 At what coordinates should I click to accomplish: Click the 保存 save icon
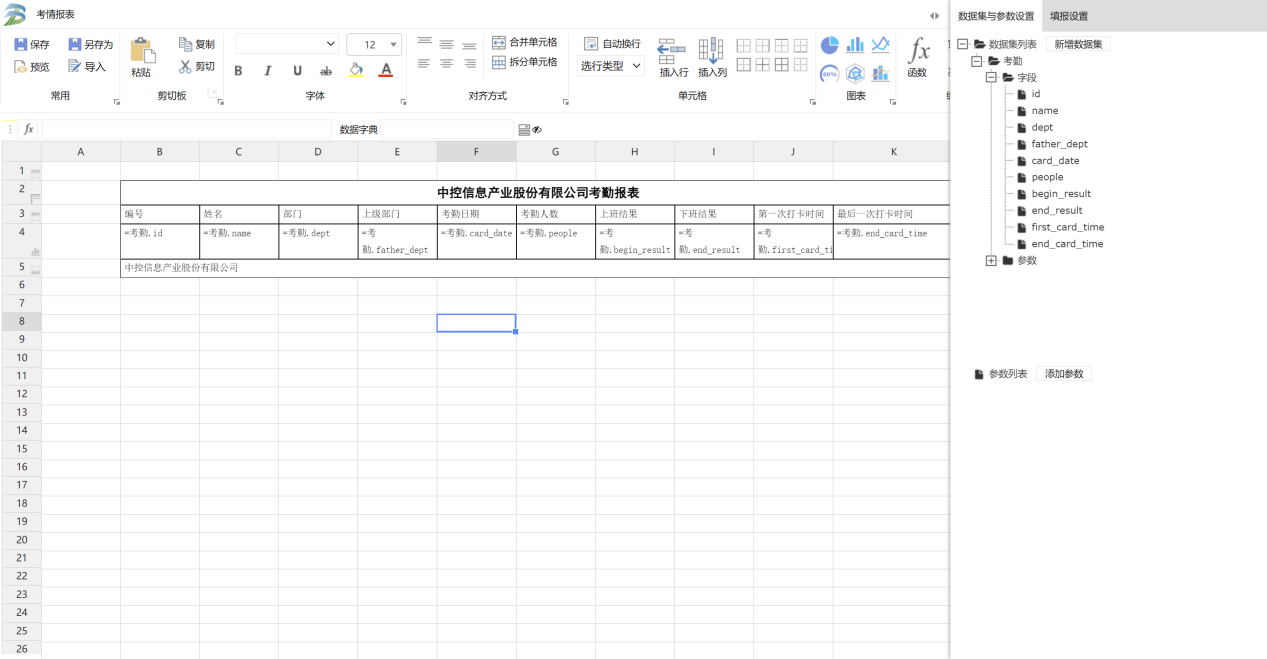(20, 45)
